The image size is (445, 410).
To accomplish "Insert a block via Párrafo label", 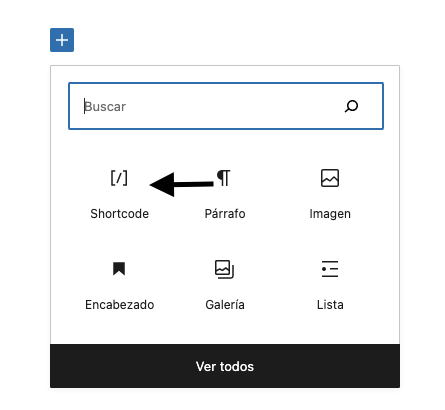I will tap(225, 214).
